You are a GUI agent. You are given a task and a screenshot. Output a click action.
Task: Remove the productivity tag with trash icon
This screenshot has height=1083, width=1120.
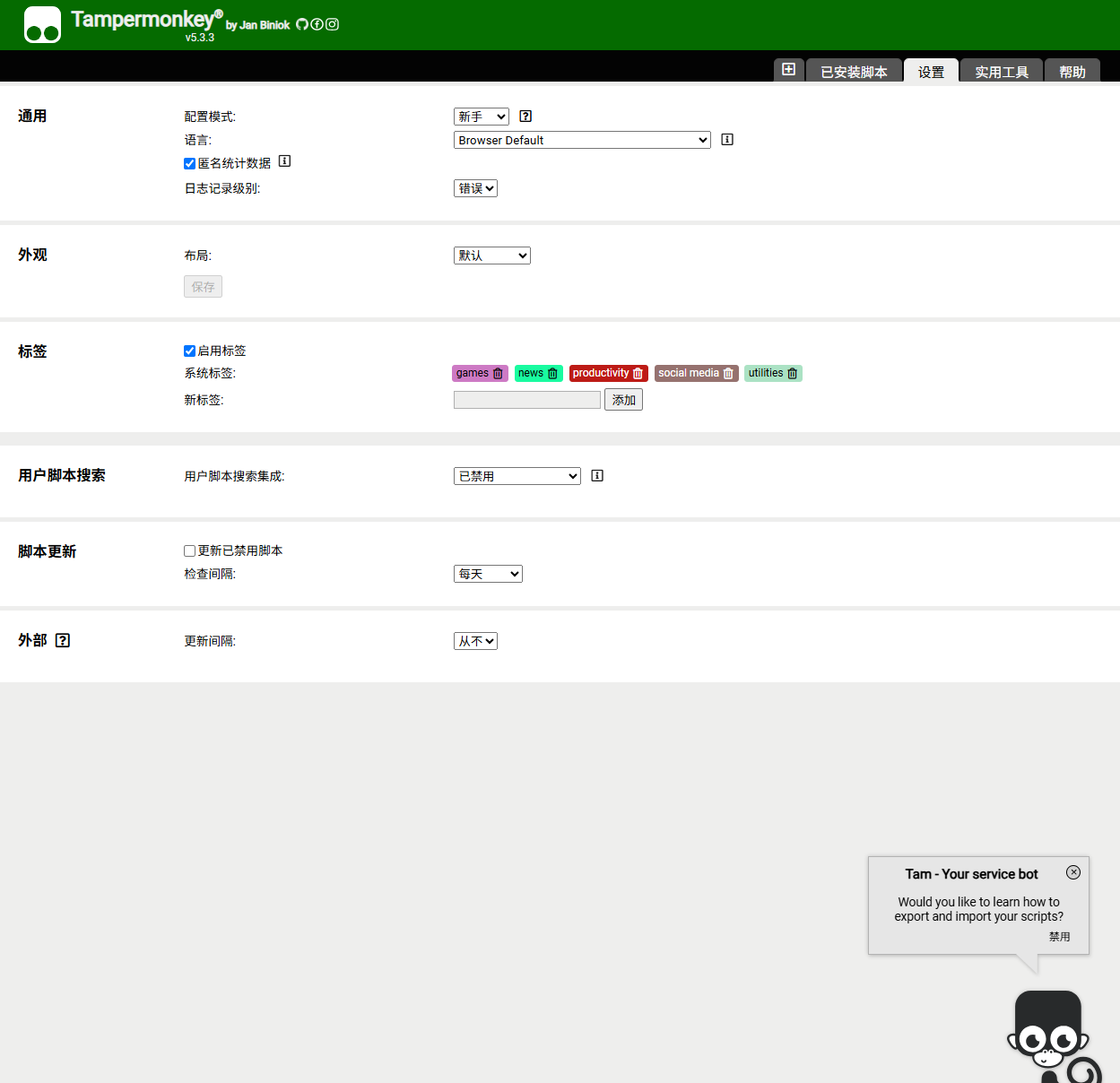click(638, 373)
